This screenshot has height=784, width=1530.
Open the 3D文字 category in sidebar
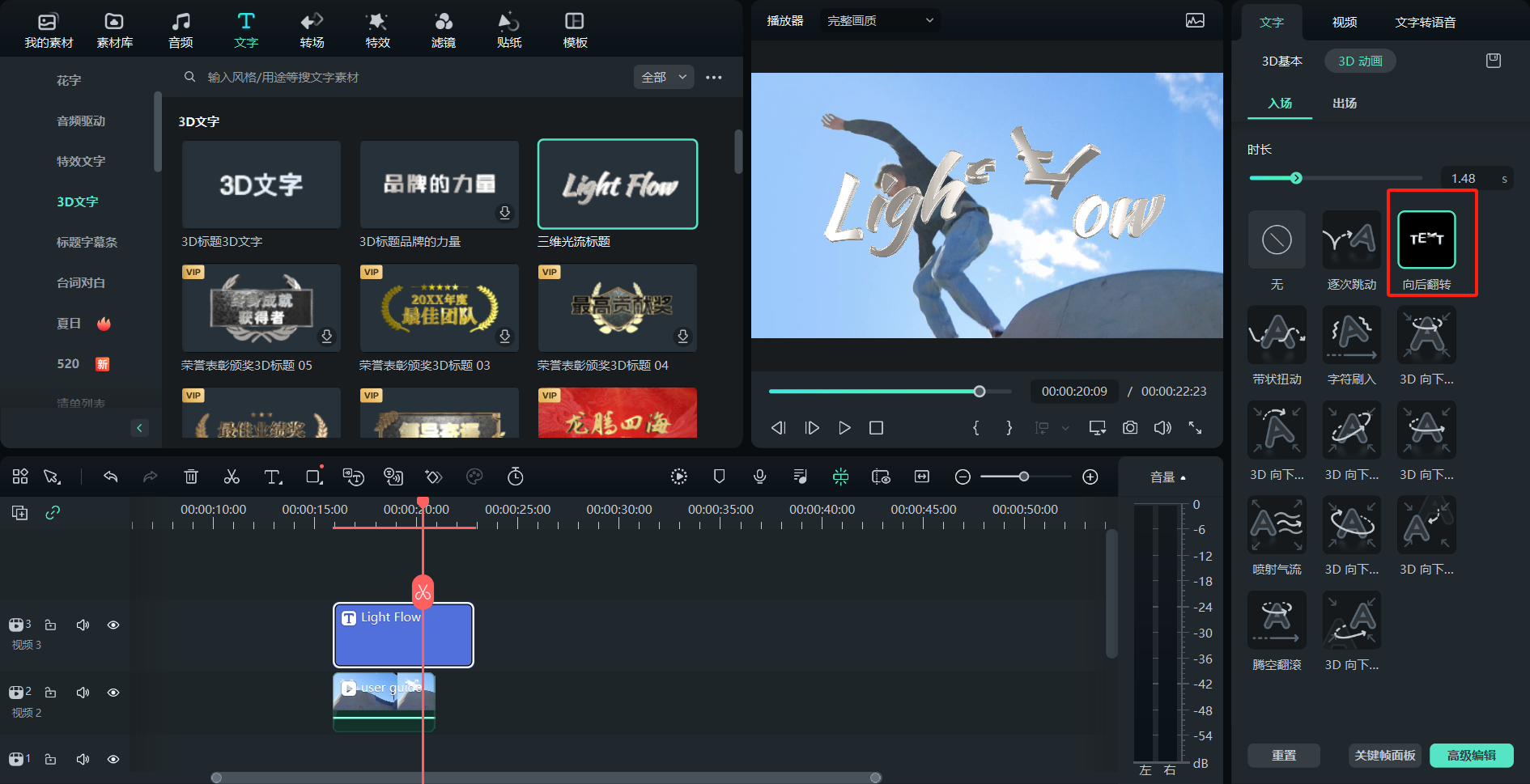click(x=78, y=201)
